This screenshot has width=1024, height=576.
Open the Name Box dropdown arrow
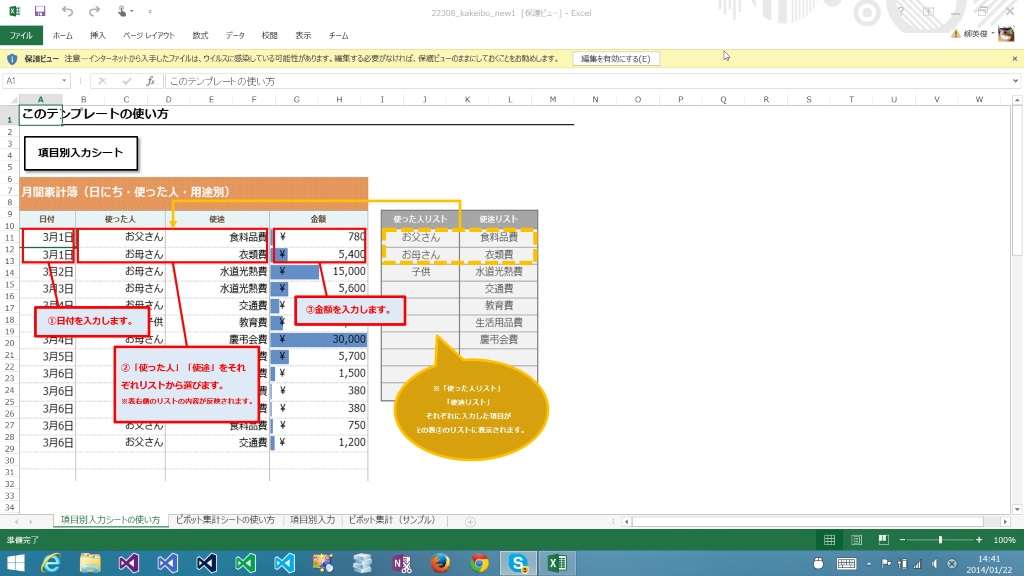pyautogui.click(x=64, y=81)
